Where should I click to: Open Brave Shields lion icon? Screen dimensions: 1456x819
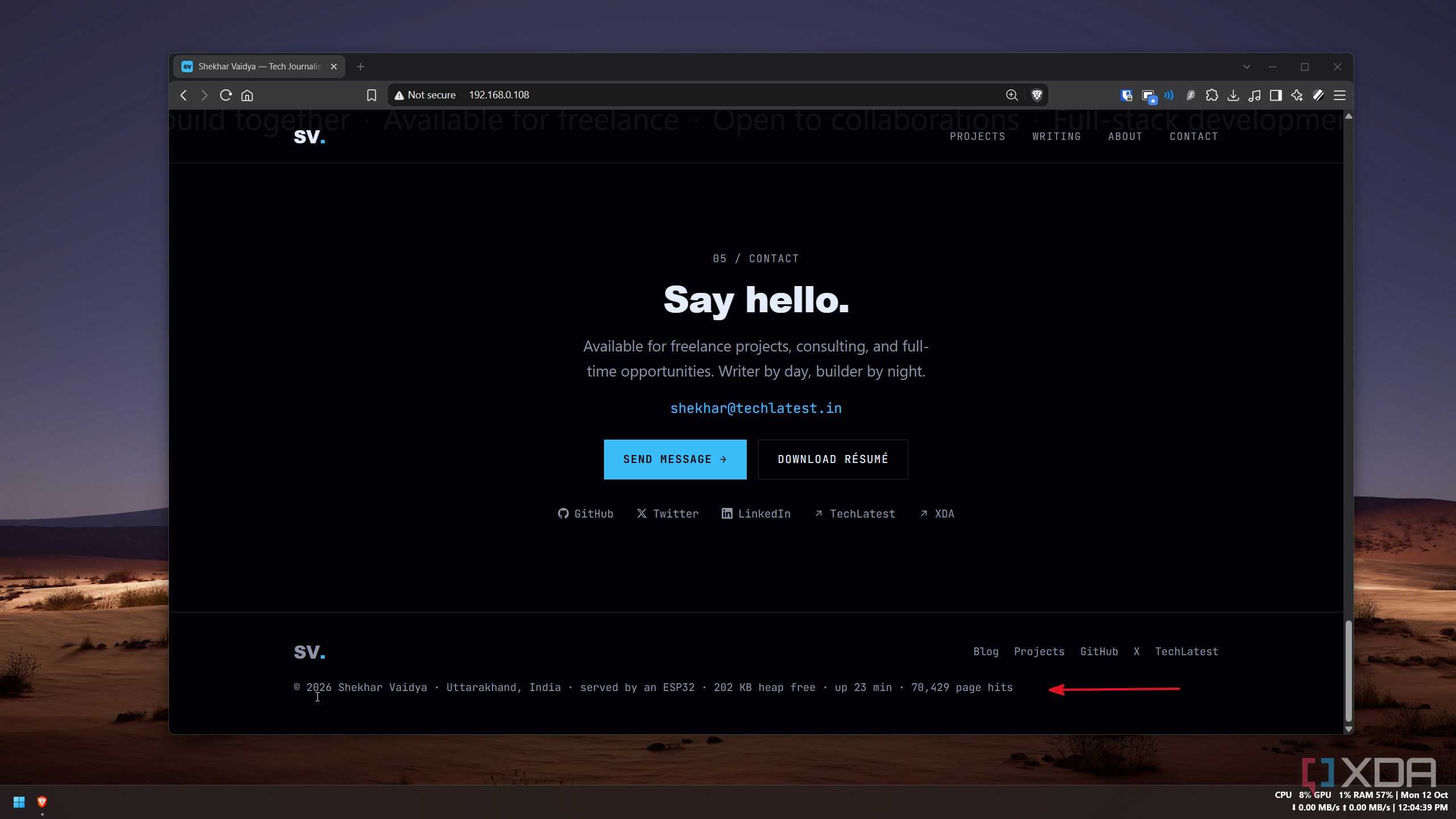coord(1037,95)
